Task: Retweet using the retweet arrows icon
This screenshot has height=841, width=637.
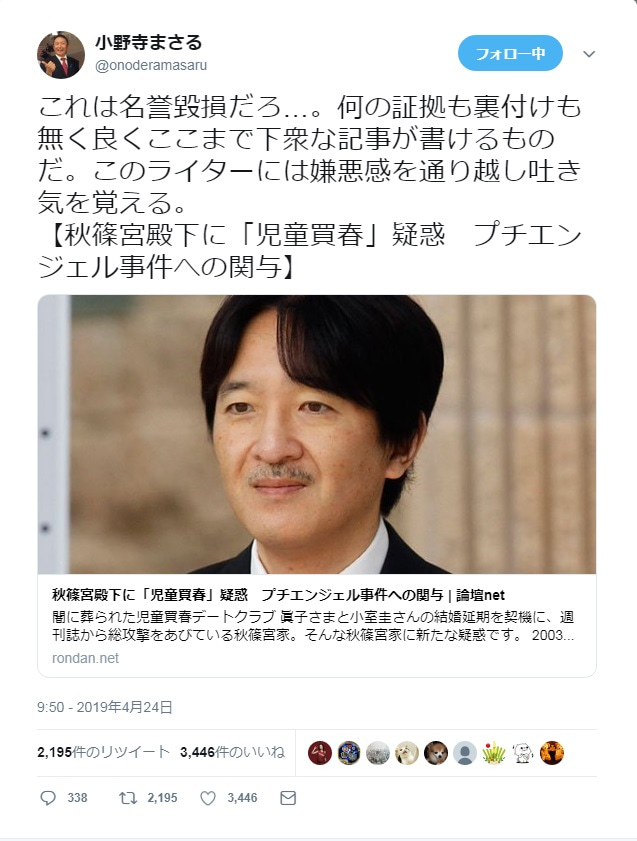Action: pyautogui.click(x=128, y=798)
